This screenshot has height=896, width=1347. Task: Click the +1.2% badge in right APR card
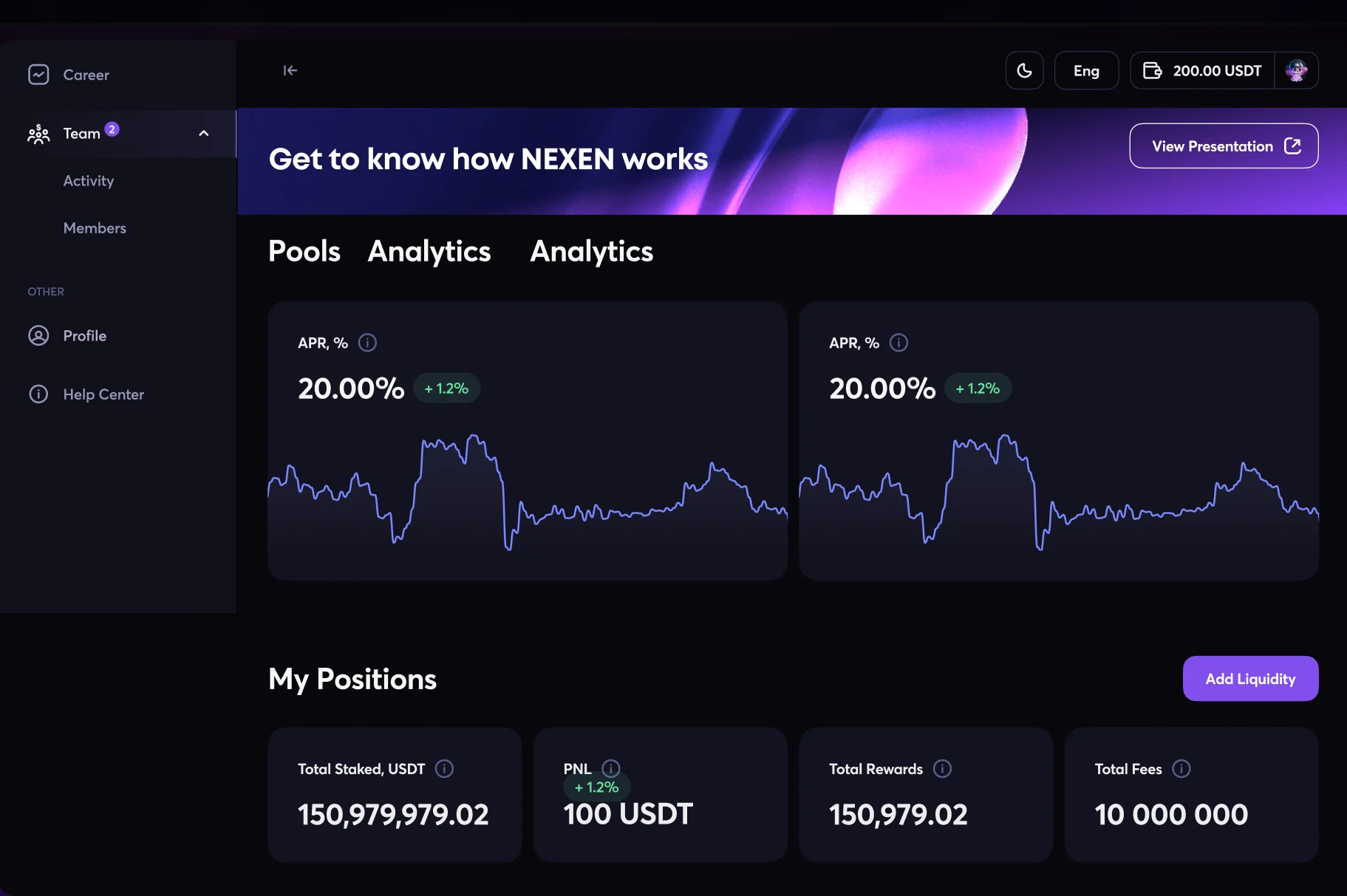pos(978,389)
